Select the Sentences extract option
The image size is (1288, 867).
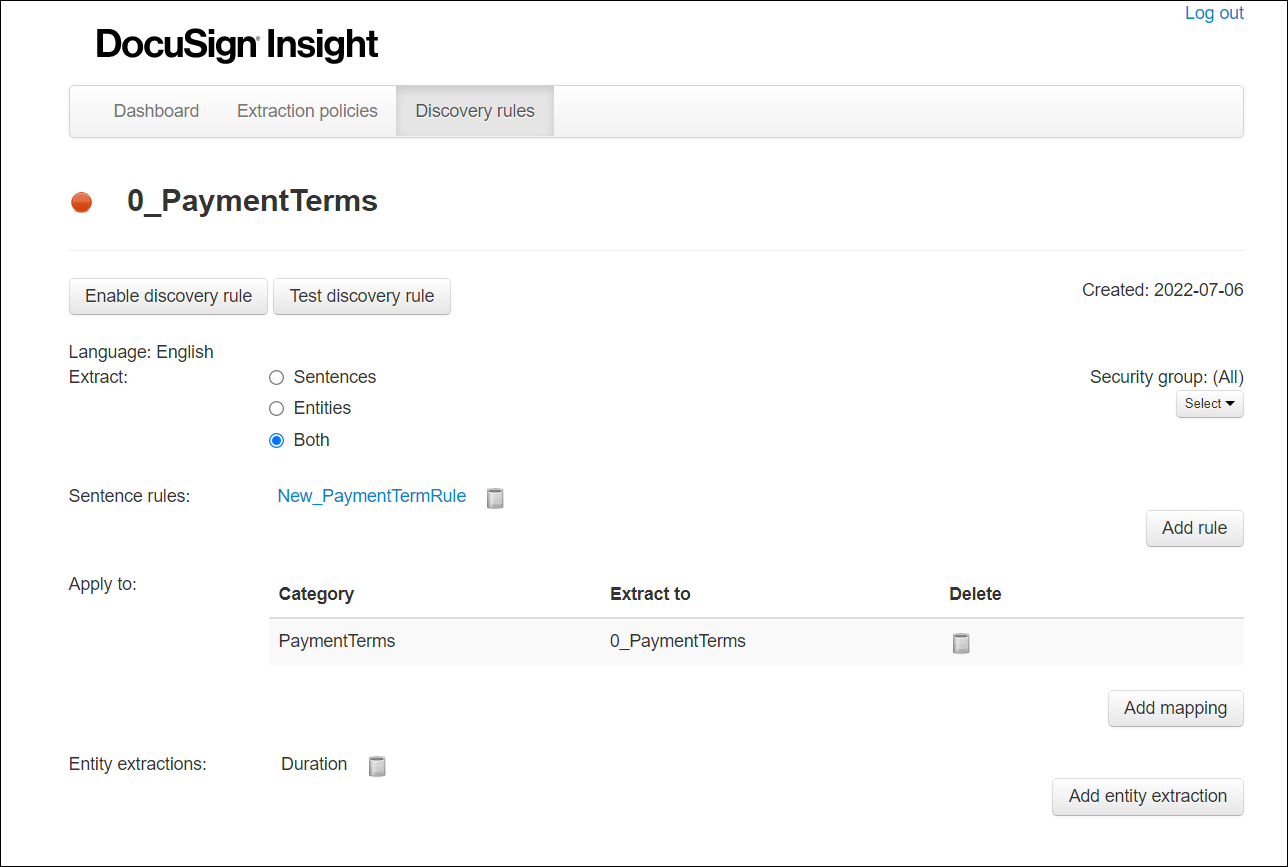pyautogui.click(x=276, y=377)
